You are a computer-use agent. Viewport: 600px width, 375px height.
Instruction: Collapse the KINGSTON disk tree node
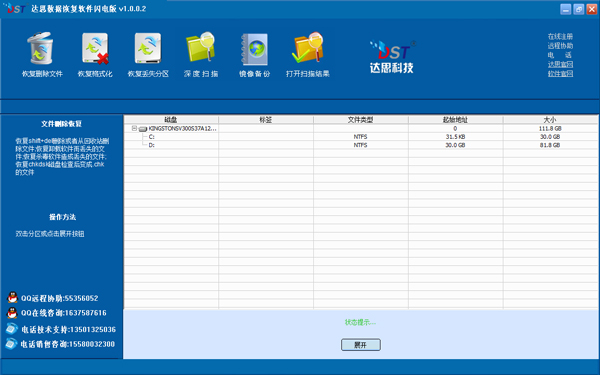(x=134, y=129)
